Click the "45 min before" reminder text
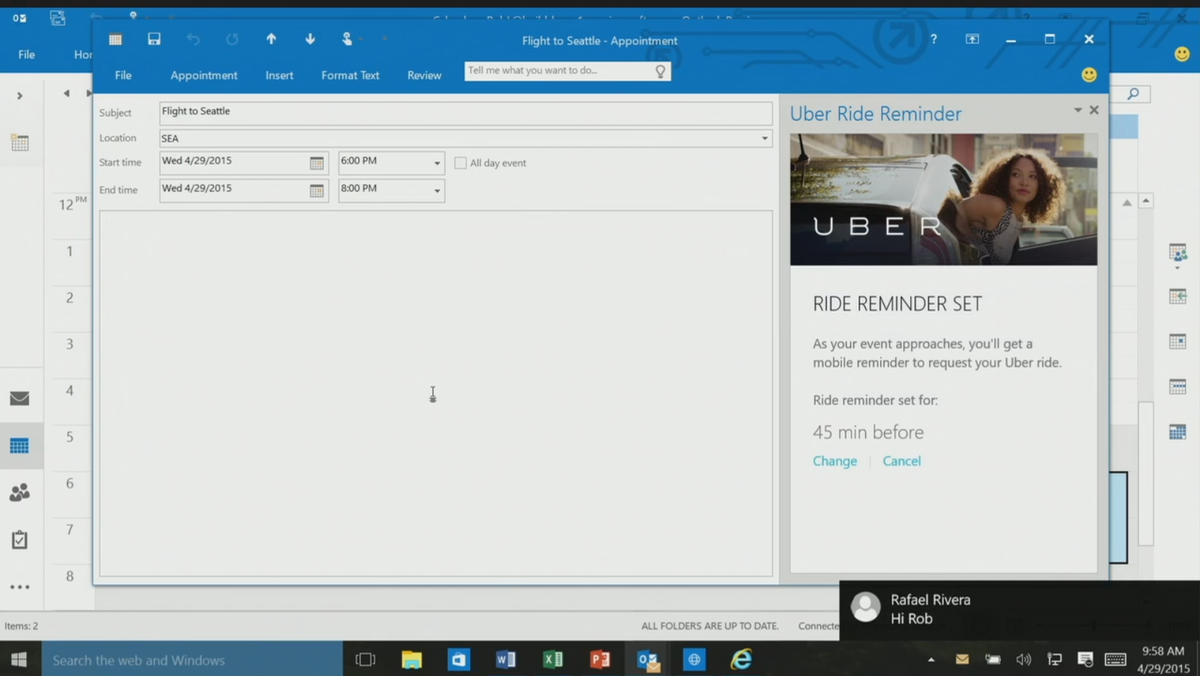This screenshot has height=676, width=1200. [x=868, y=432]
